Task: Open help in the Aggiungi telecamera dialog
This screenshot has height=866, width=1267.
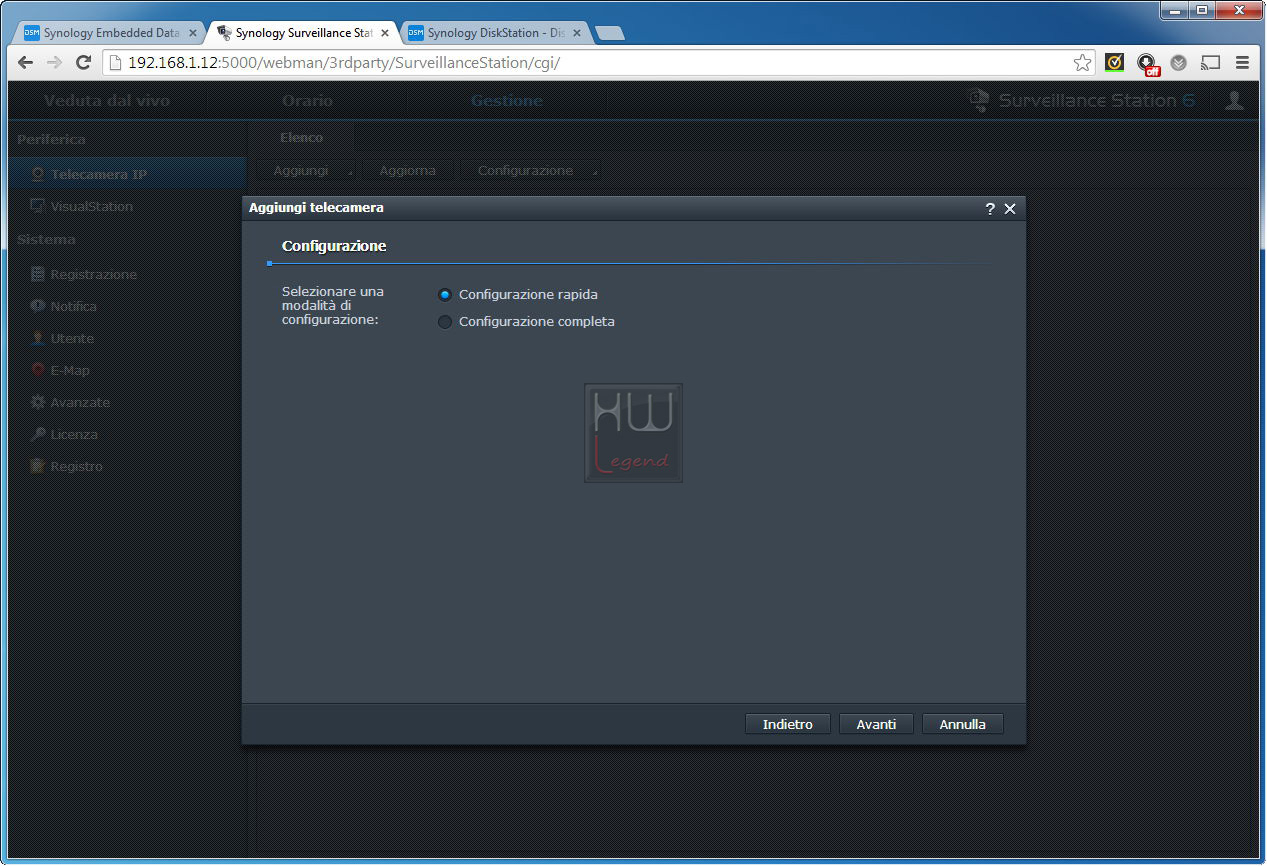Action: tap(990, 208)
